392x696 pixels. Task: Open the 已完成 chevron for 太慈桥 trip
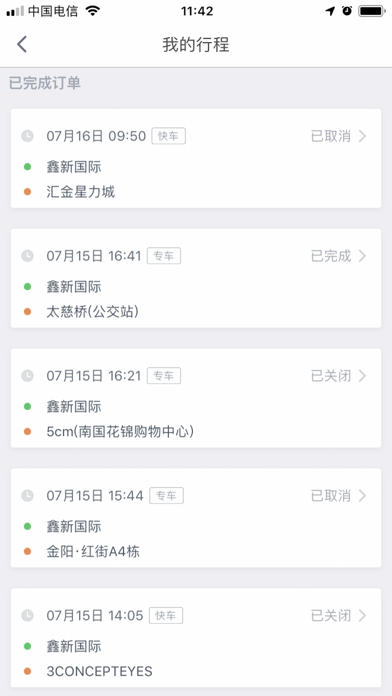[x=362, y=256]
